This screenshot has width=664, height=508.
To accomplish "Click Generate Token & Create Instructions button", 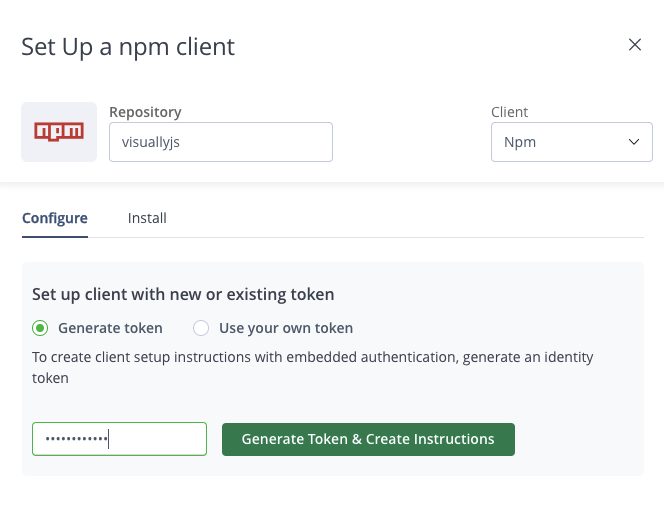I will [x=368, y=439].
